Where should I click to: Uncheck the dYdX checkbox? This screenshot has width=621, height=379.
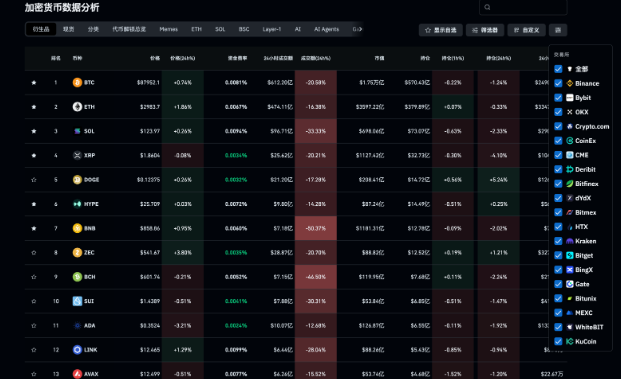558,198
